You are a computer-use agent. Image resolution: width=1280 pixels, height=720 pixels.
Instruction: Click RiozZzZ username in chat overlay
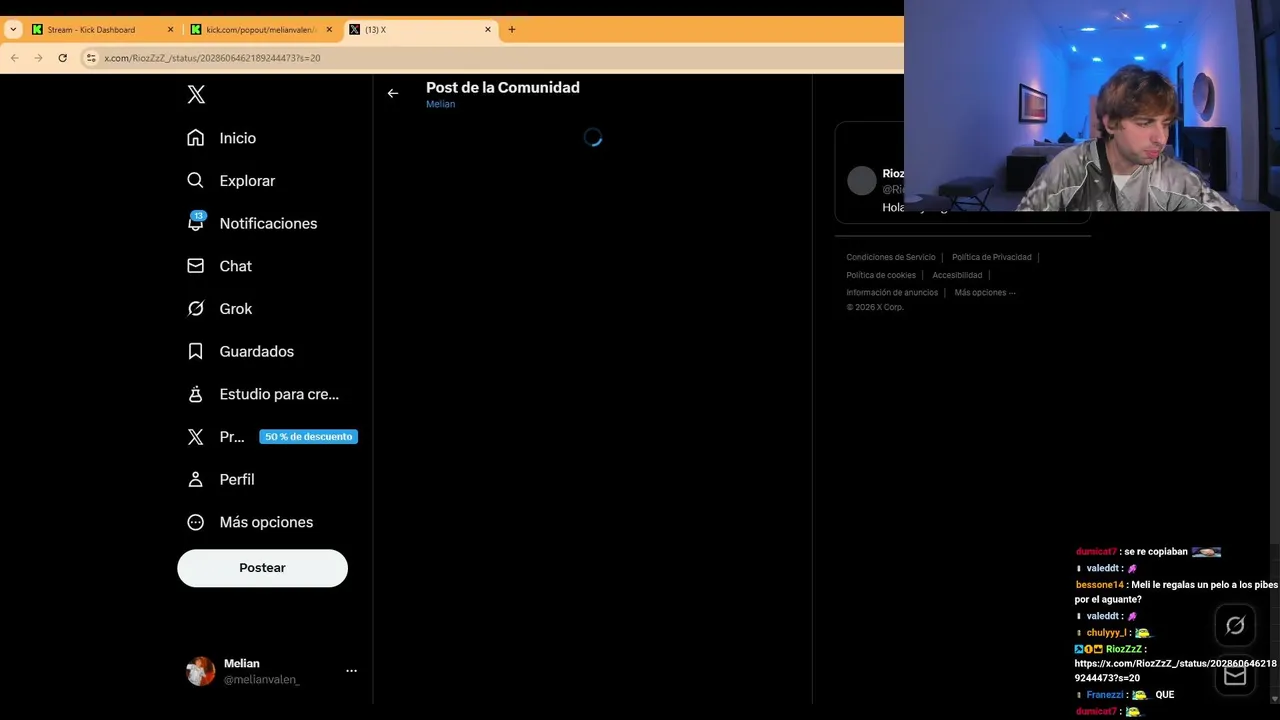click(1124, 649)
